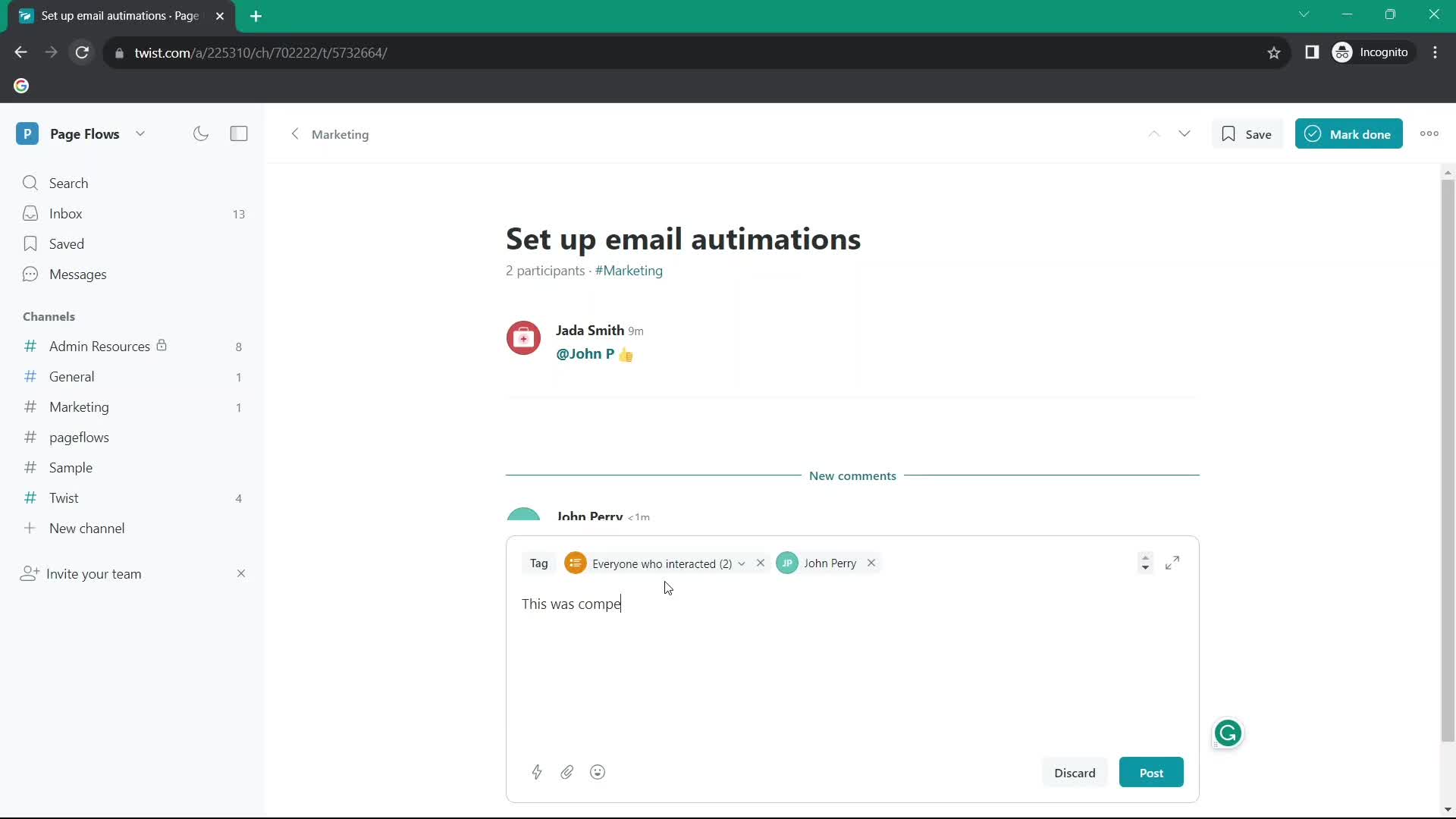Expand Everyone who interacted selector
Screen dimensions: 1456x819
click(x=739, y=563)
